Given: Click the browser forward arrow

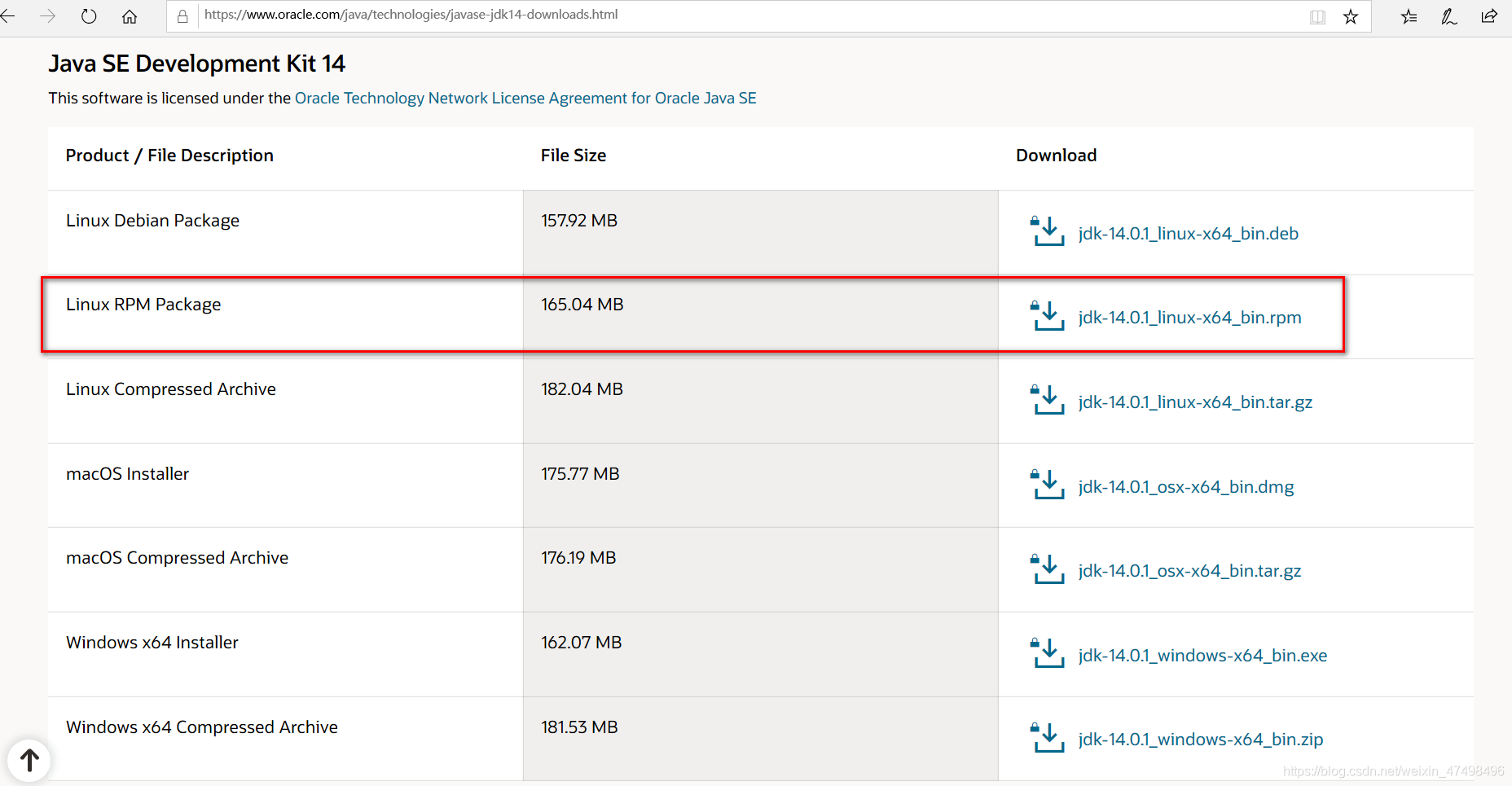Looking at the screenshot, I should click(x=48, y=16).
